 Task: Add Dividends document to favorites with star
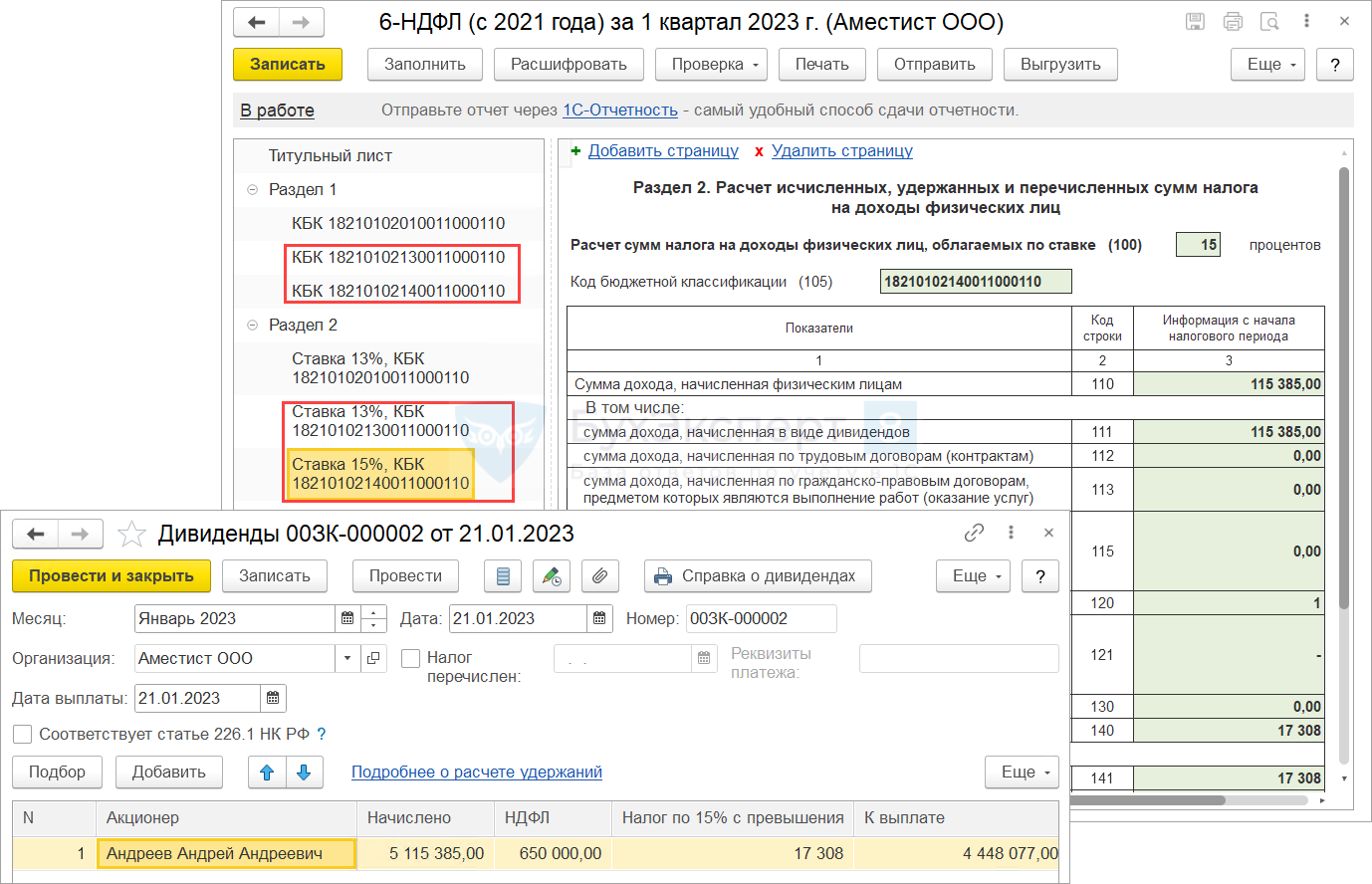click(x=131, y=535)
